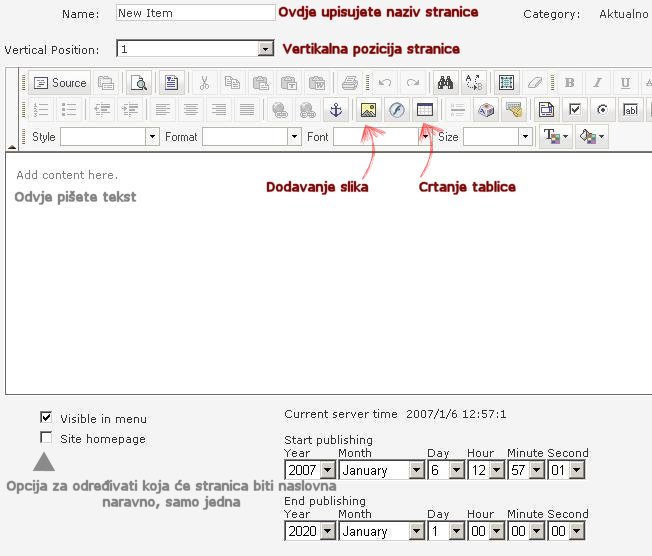Click the Insert Flash icon
This screenshot has width=652, height=556.
click(x=397, y=110)
